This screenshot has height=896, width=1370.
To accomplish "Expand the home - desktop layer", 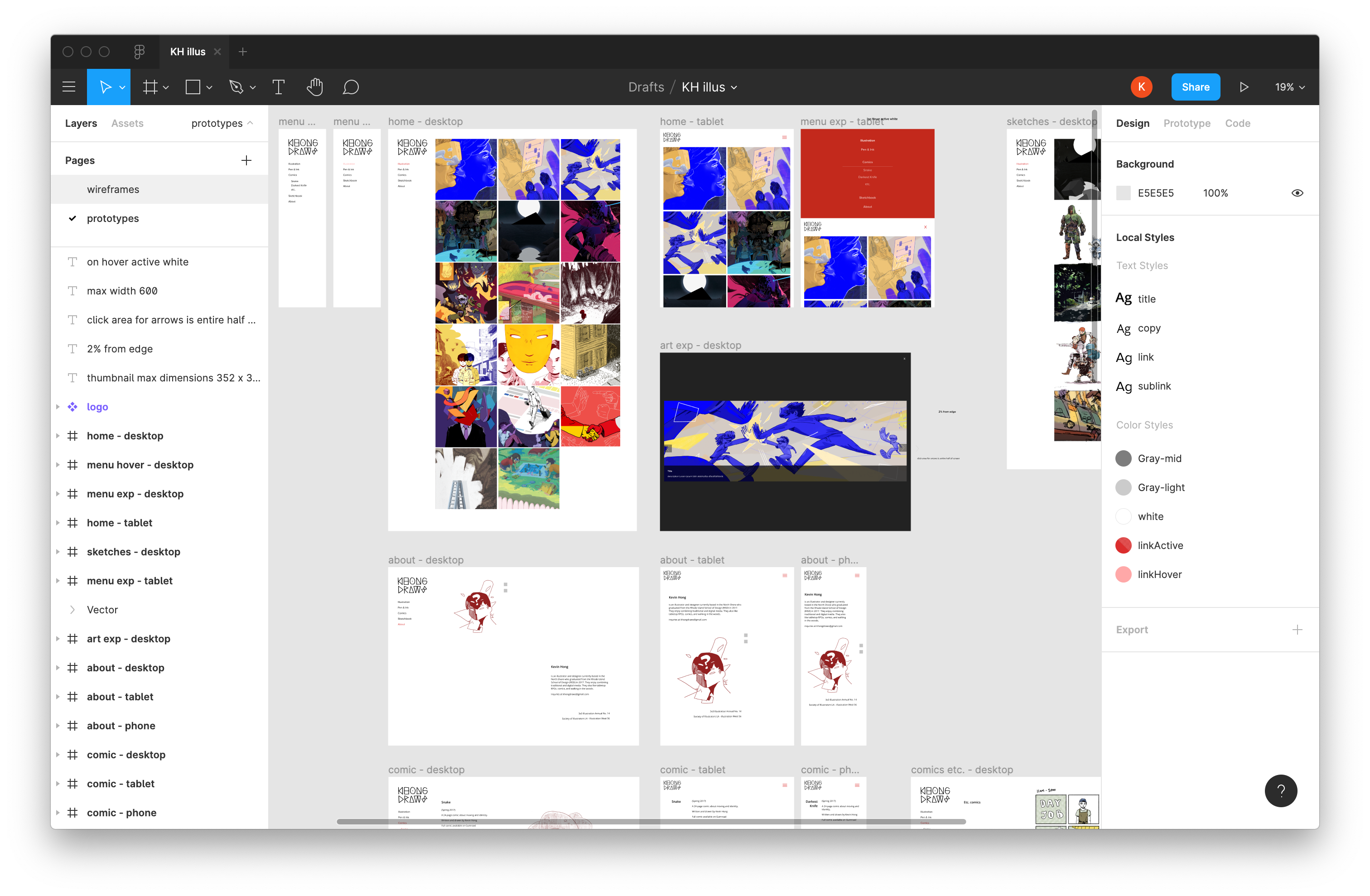I will pos(58,436).
